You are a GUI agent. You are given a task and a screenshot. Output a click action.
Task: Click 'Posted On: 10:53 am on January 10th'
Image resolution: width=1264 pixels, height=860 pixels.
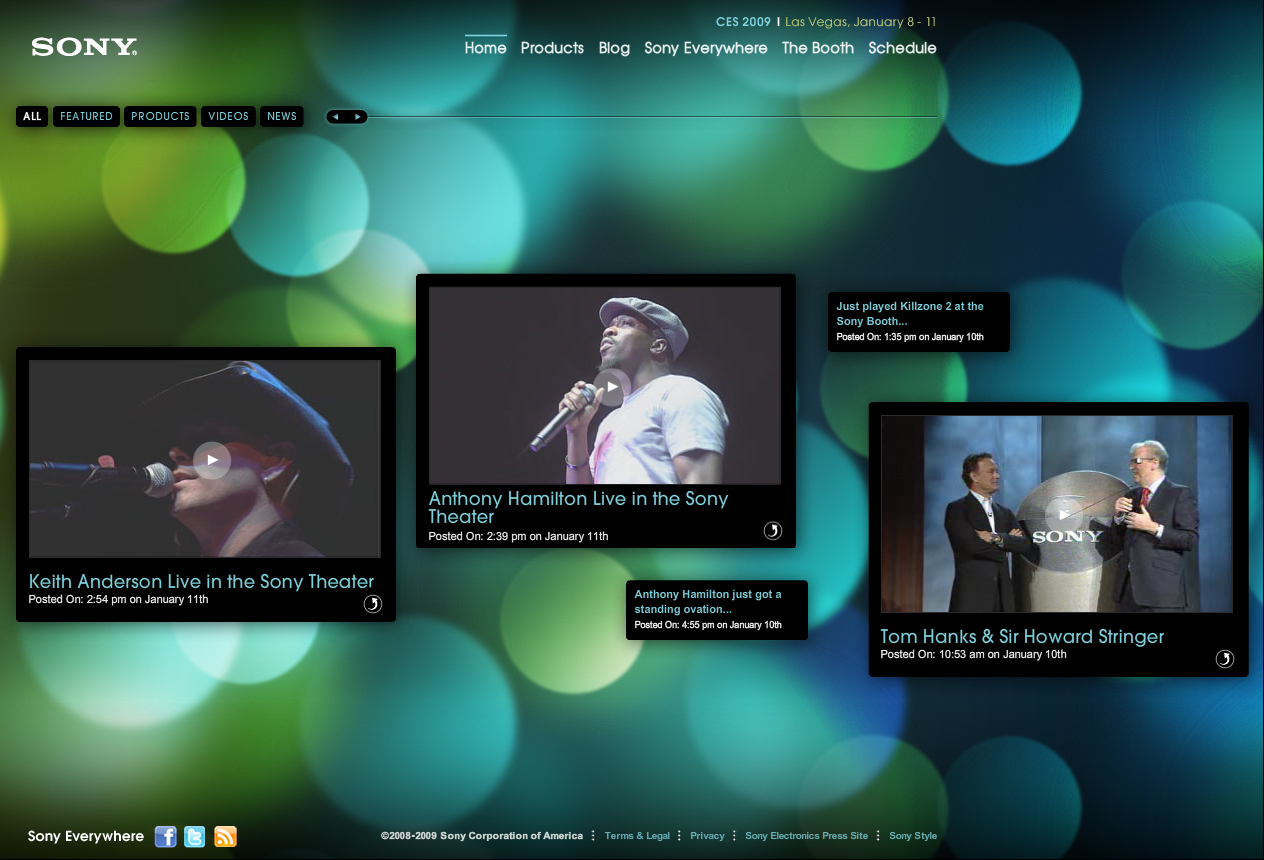pyautogui.click(x=974, y=655)
